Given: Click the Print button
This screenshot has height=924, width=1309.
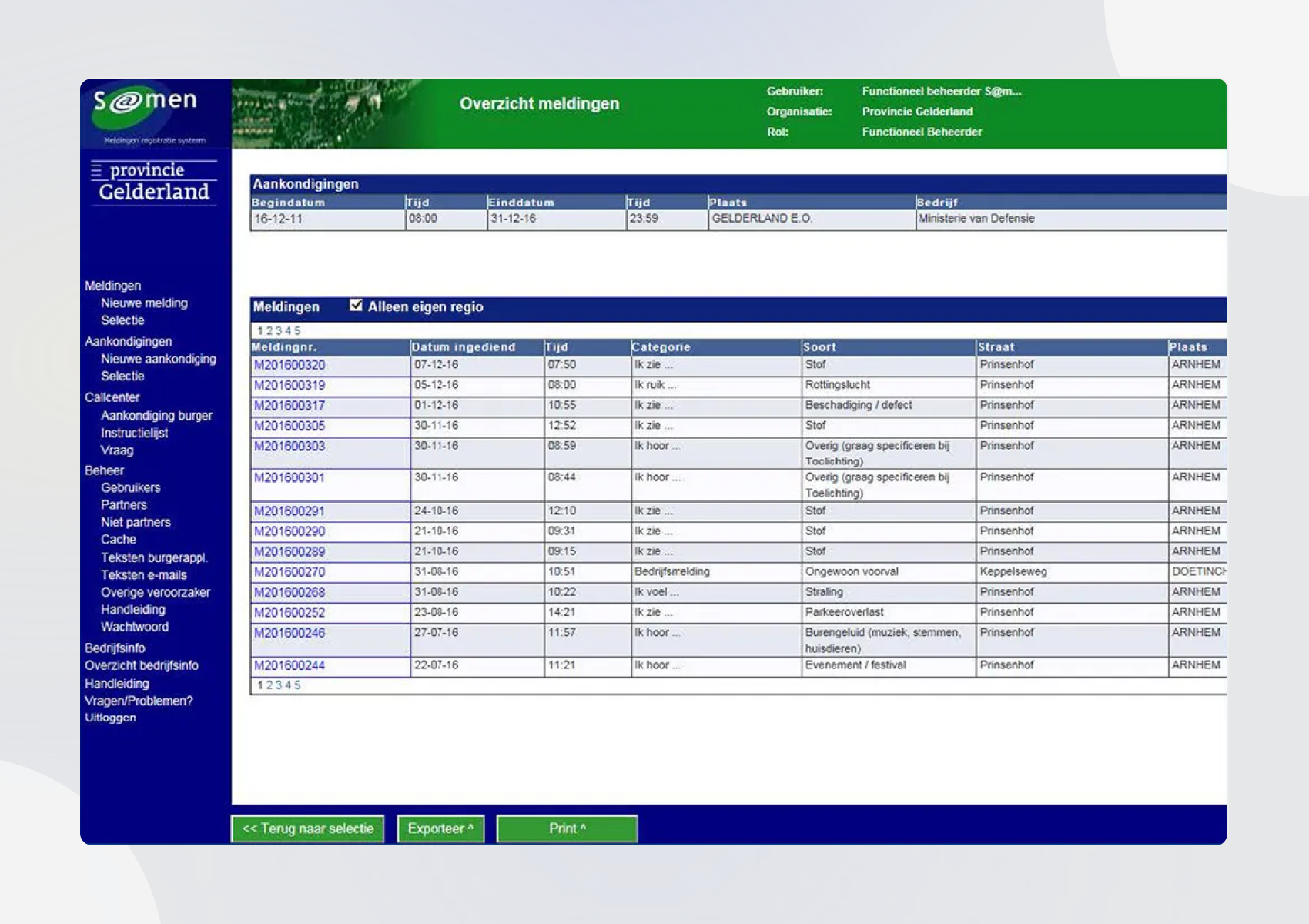Looking at the screenshot, I should tap(567, 829).
